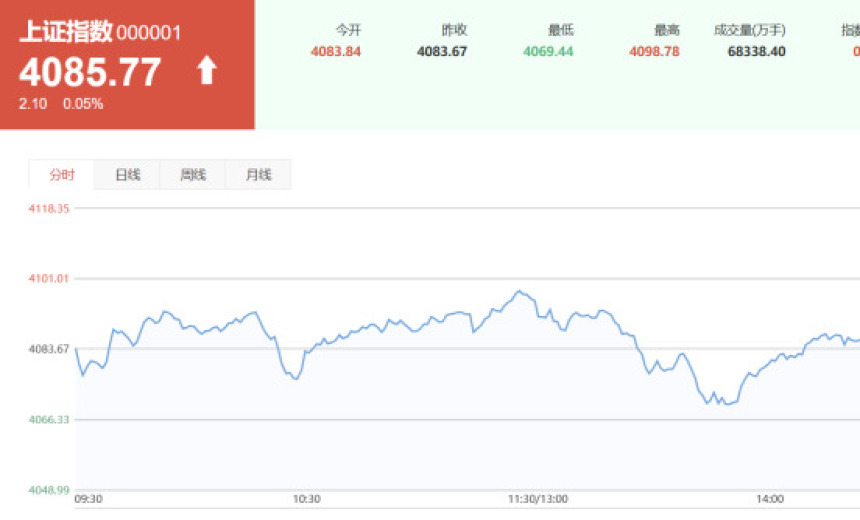Click the 14:00 time axis label
Screen dimensions: 860x520
pyautogui.click(x=770, y=499)
